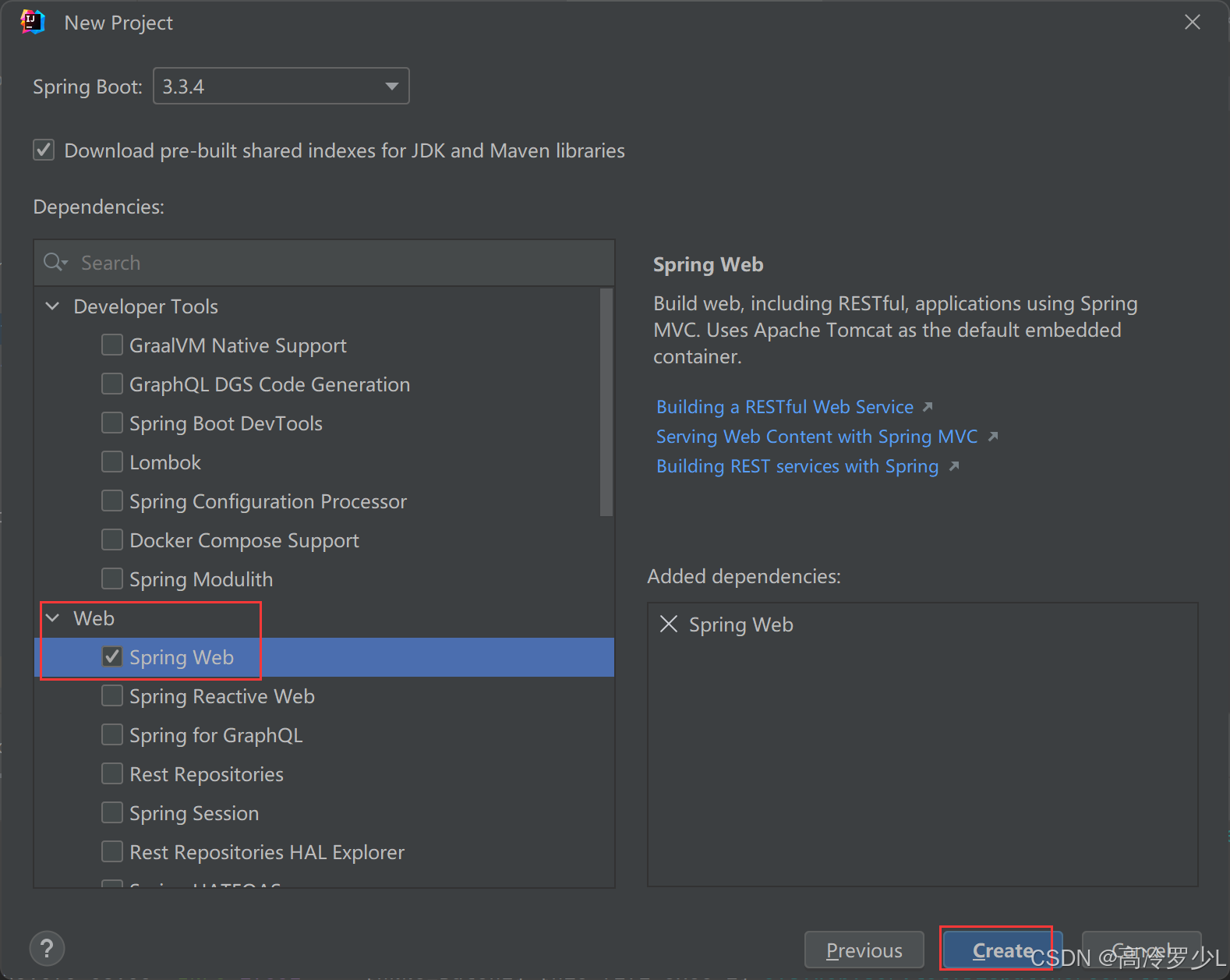Select the Spring Web row text
This screenshot has height=980, width=1230.
tap(182, 657)
